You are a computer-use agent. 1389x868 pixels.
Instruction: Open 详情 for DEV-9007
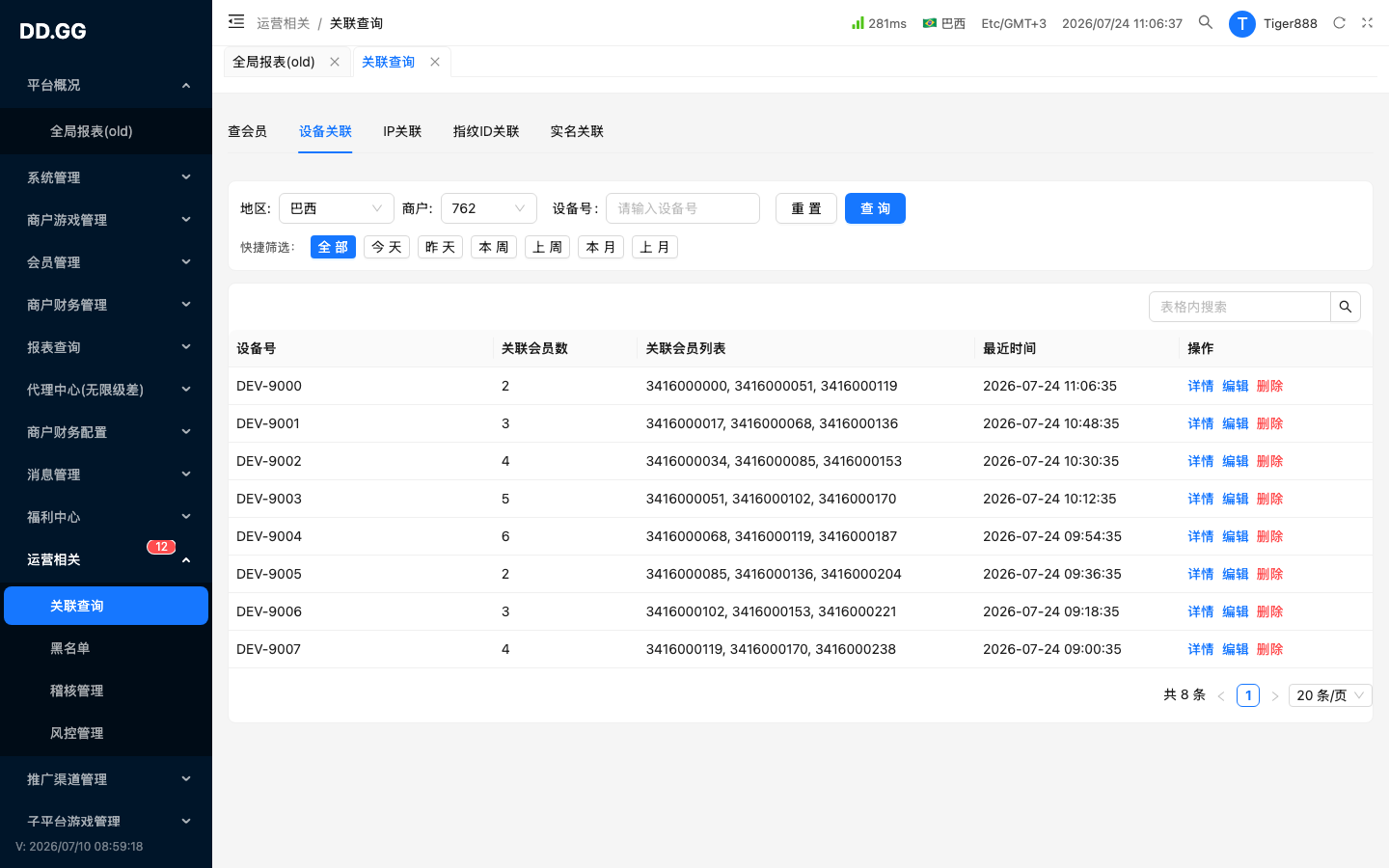point(1201,649)
